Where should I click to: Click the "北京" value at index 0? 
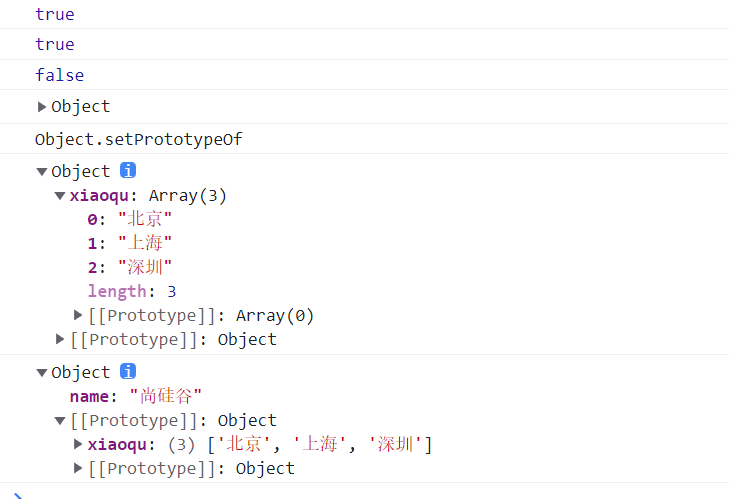pos(145,219)
